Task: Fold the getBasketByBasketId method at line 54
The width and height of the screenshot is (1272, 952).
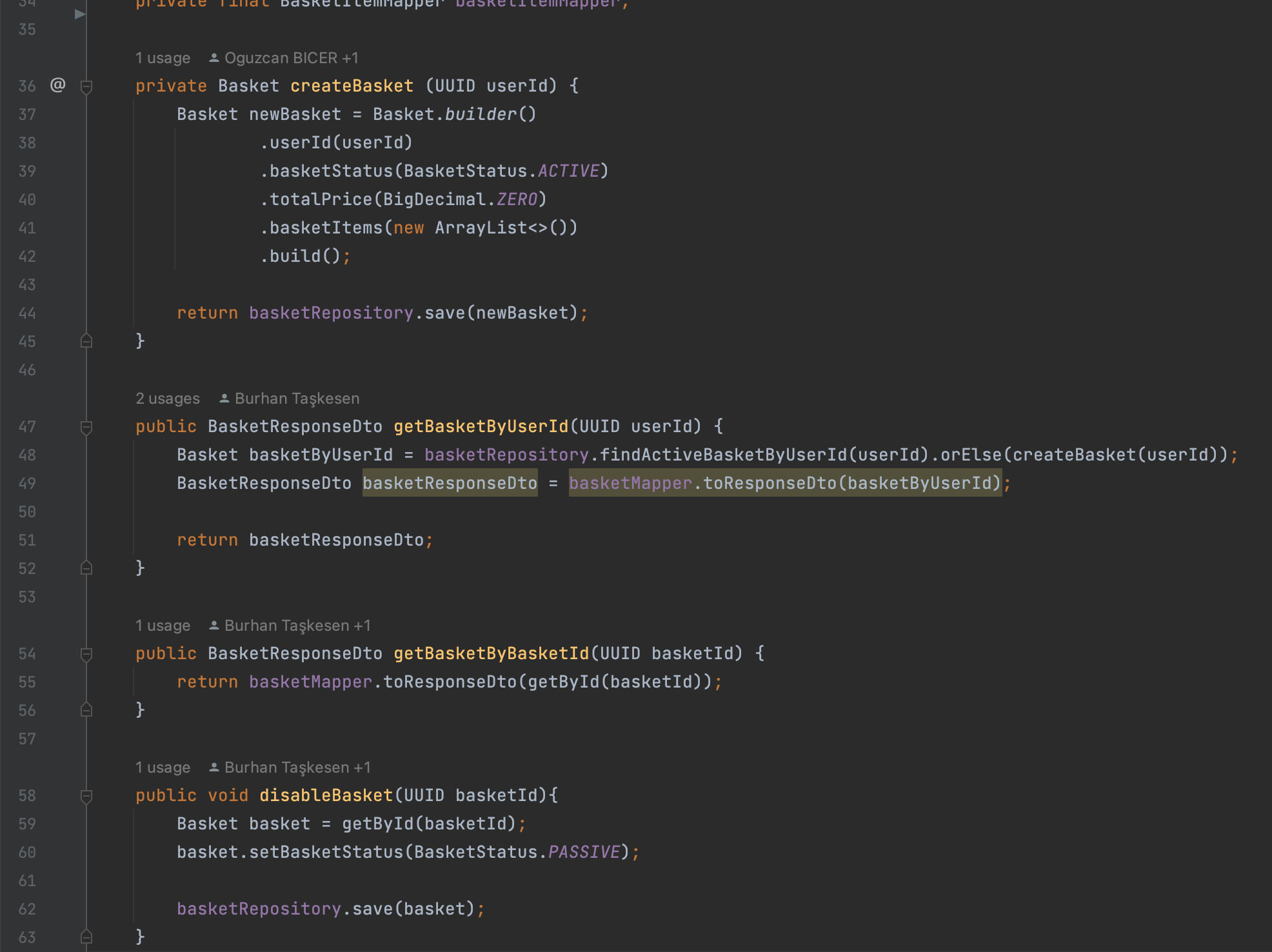Action: click(x=86, y=654)
